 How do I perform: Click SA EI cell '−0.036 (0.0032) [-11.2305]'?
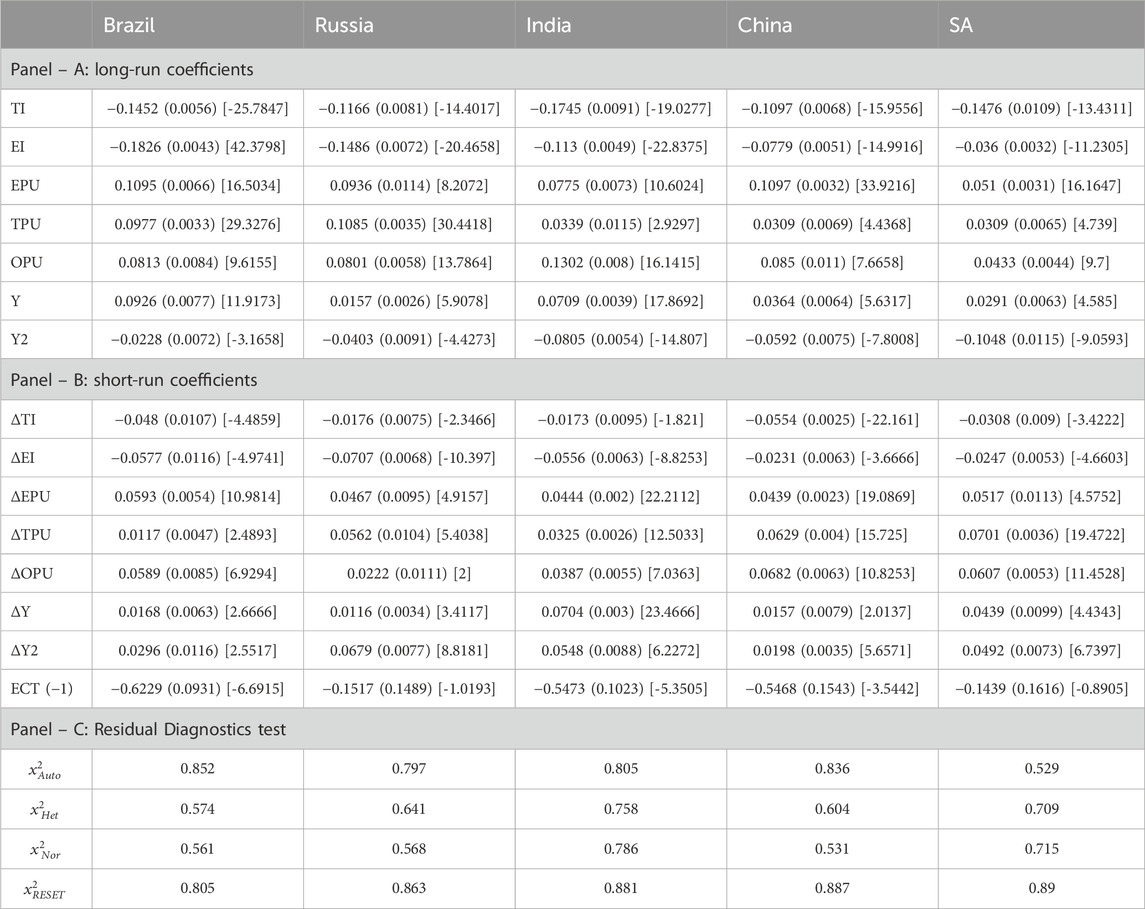pyautogui.click(x=1041, y=147)
